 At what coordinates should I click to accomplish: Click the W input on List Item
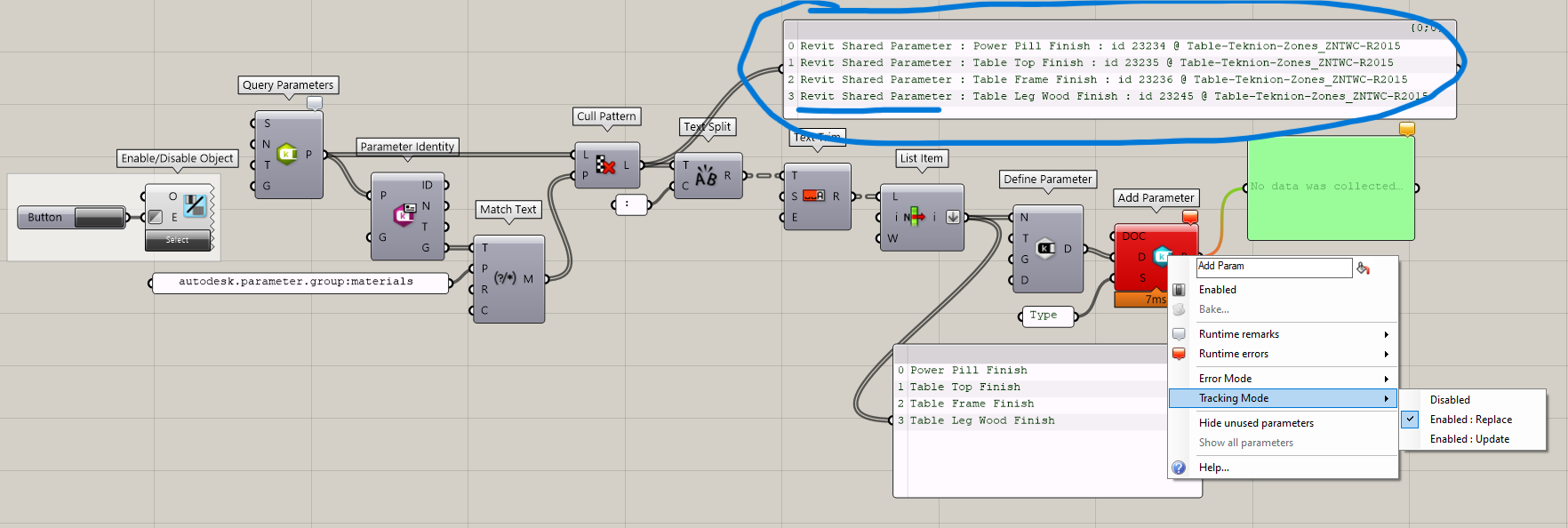click(892, 238)
